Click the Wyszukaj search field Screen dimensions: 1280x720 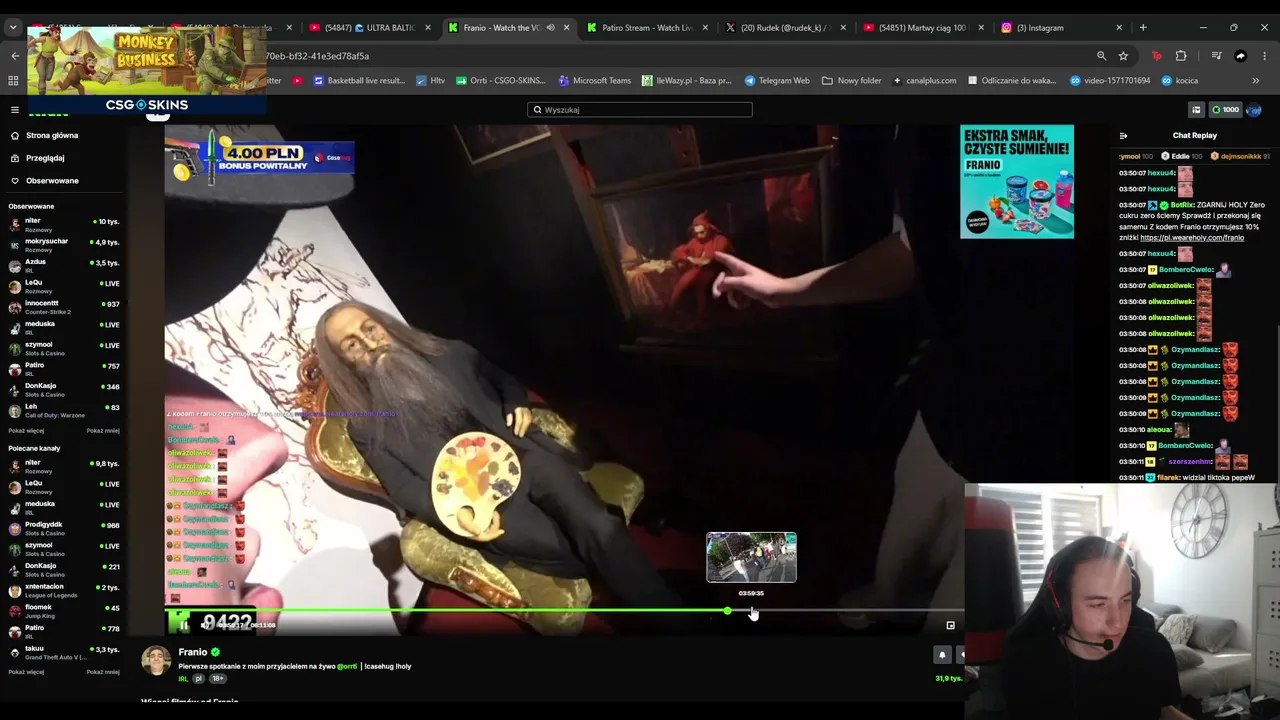pos(640,110)
